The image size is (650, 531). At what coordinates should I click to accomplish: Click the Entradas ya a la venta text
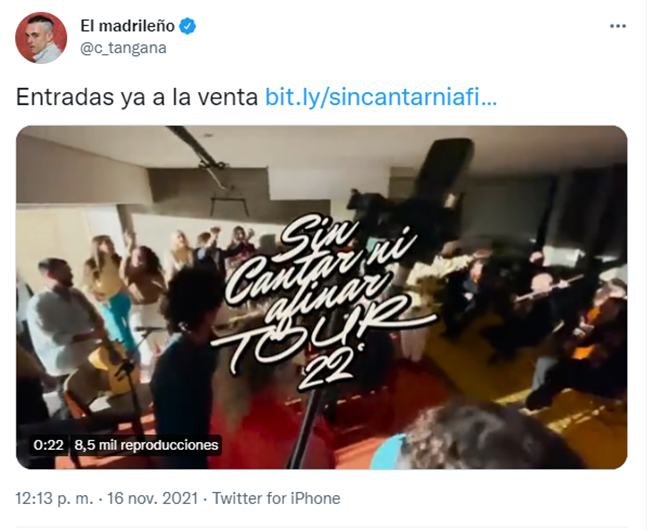[137, 97]
